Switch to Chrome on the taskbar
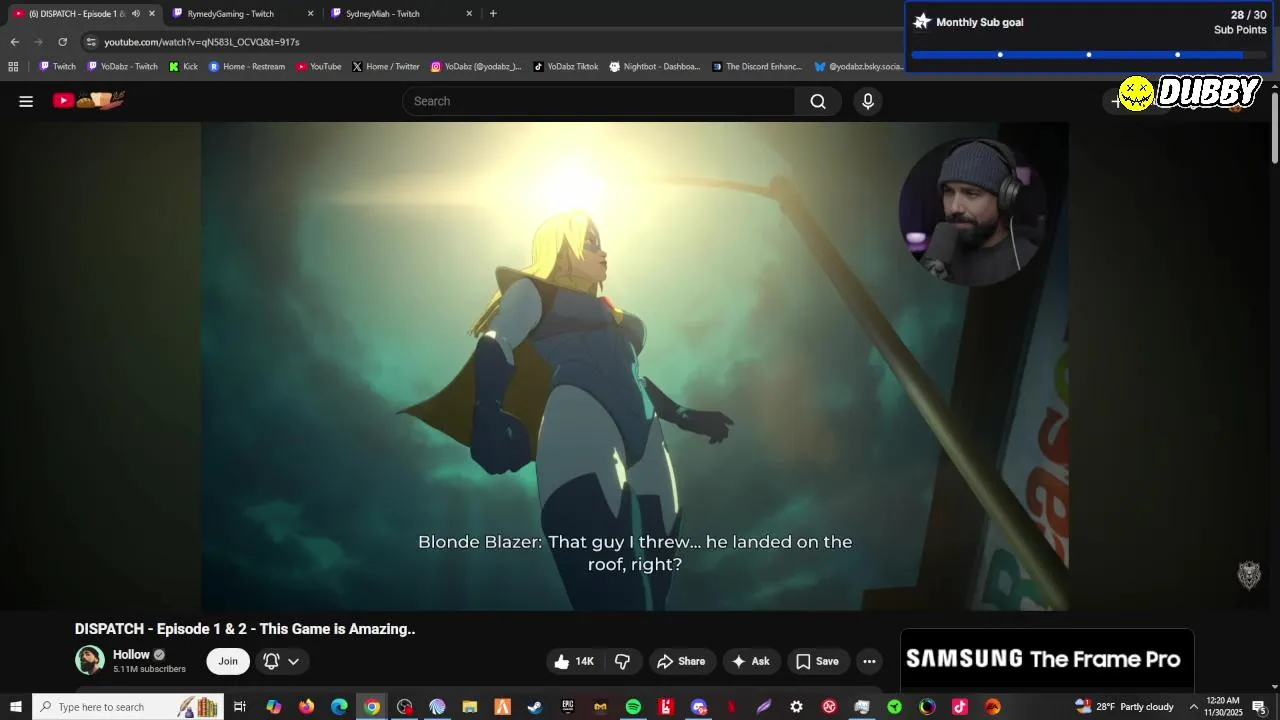Viewport: 1280px width, 720px height. coord(372,707)
